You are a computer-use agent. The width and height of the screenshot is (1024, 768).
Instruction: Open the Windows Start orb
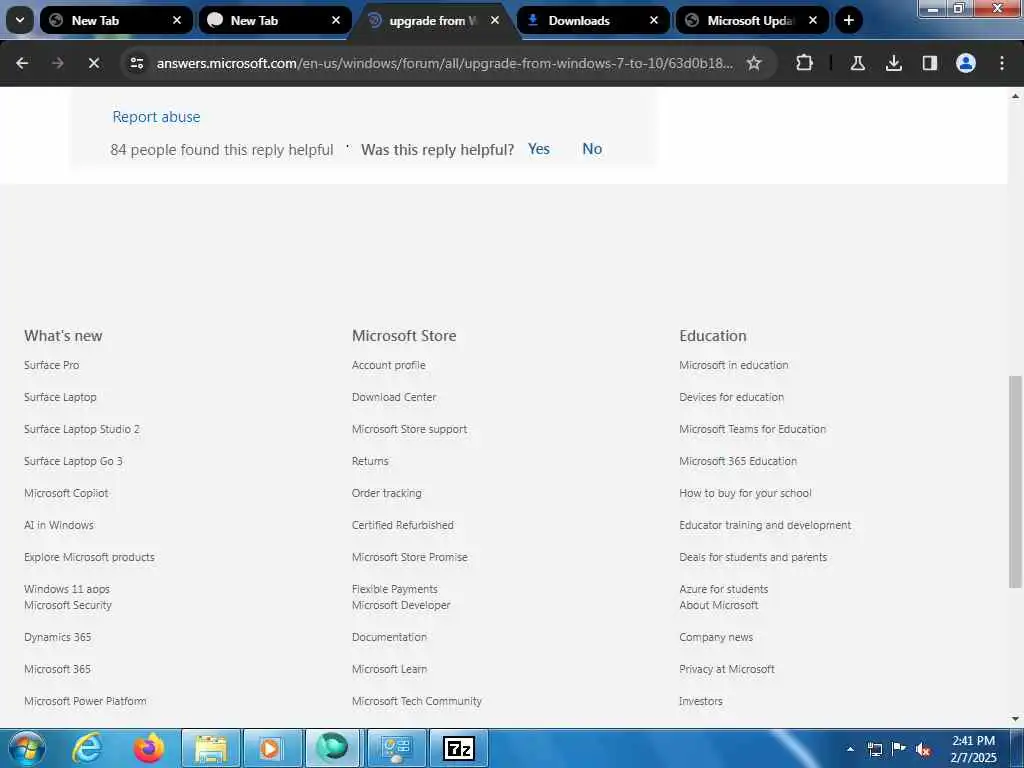[x=27, y=748]
